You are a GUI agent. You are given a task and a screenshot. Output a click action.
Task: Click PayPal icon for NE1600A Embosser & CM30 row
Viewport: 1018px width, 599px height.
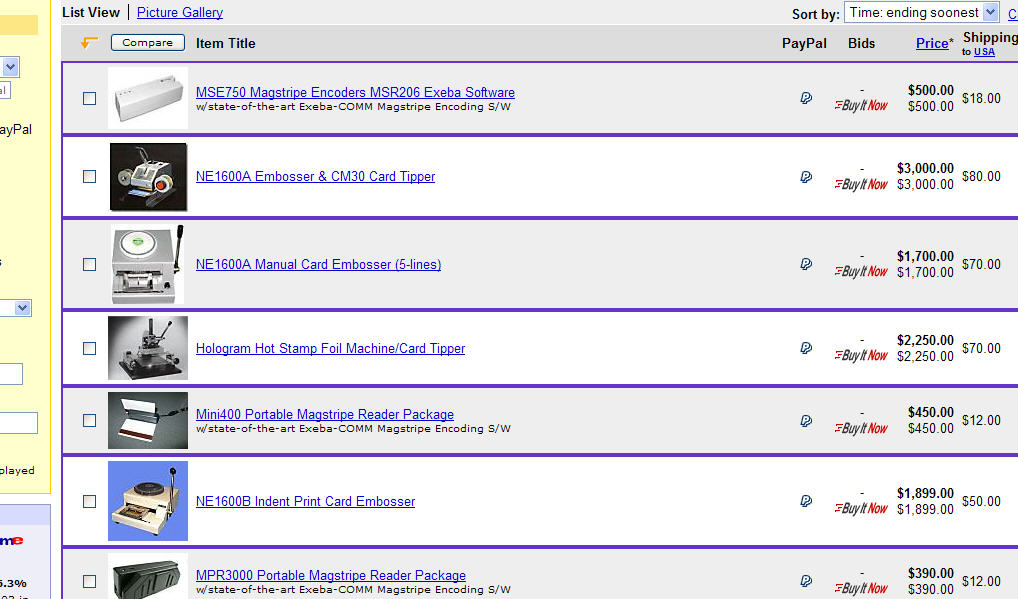point(806,177)
